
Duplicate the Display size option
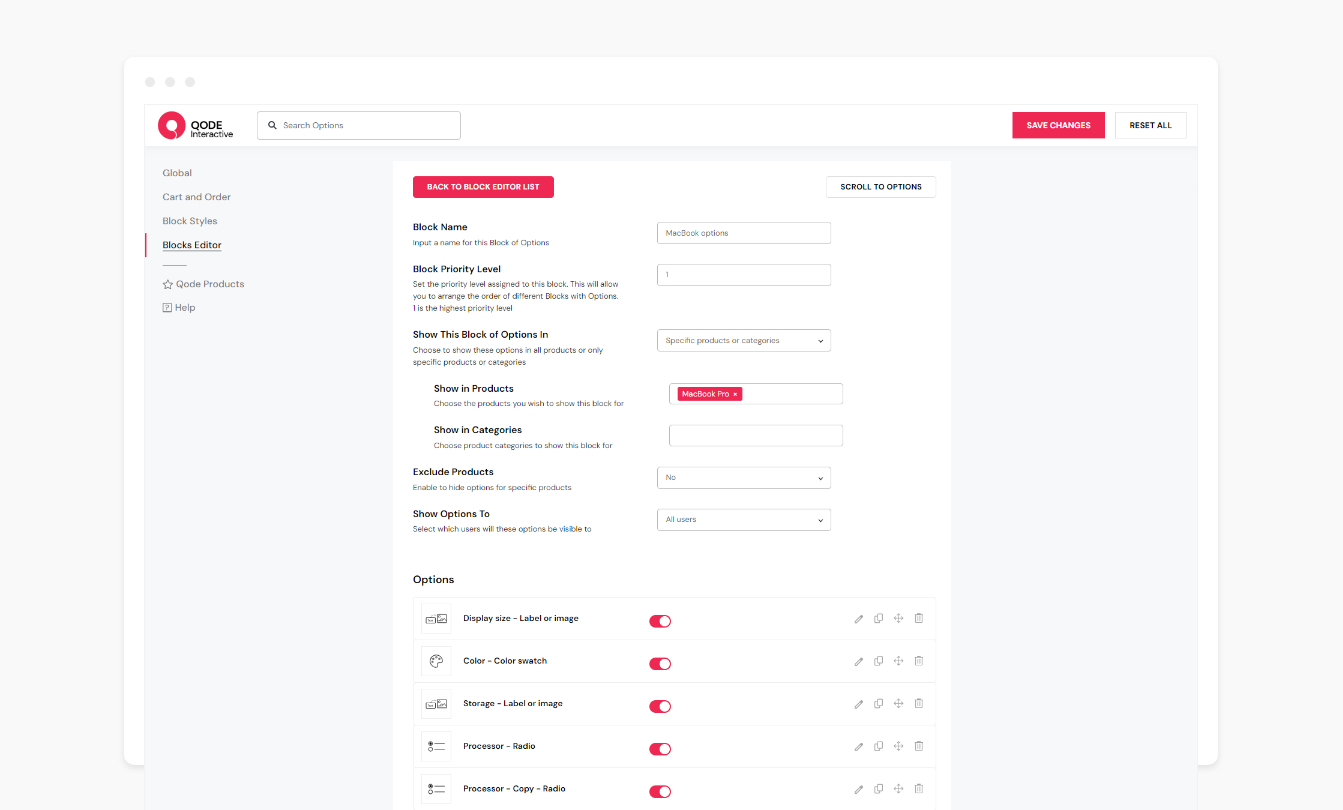[878, 619]
